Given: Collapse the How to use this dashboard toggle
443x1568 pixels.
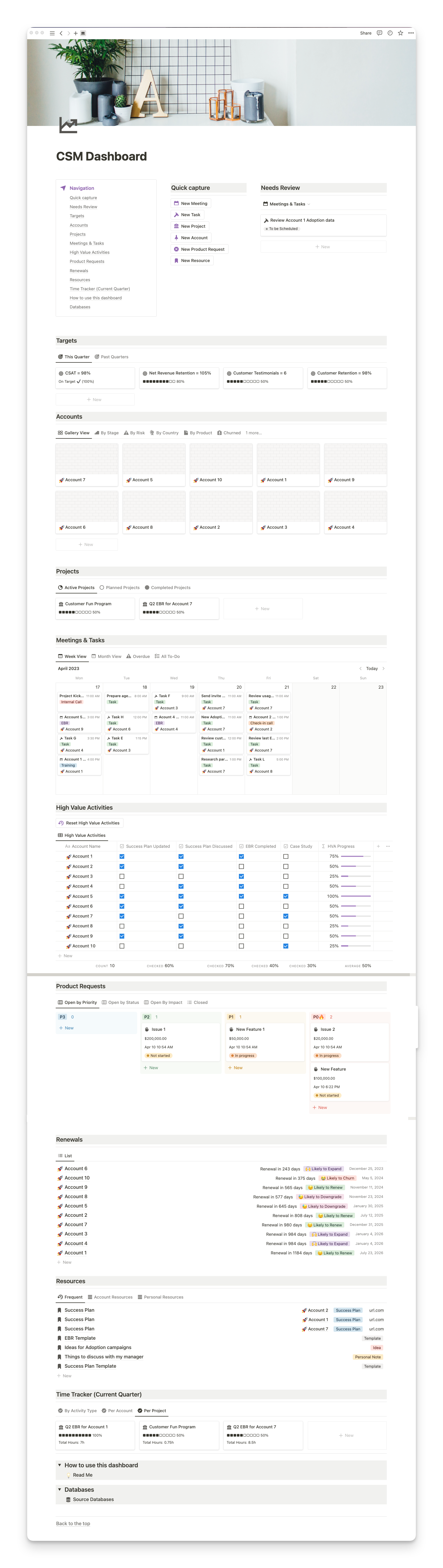Looking at the screenshot, I should pos(60,1465).
